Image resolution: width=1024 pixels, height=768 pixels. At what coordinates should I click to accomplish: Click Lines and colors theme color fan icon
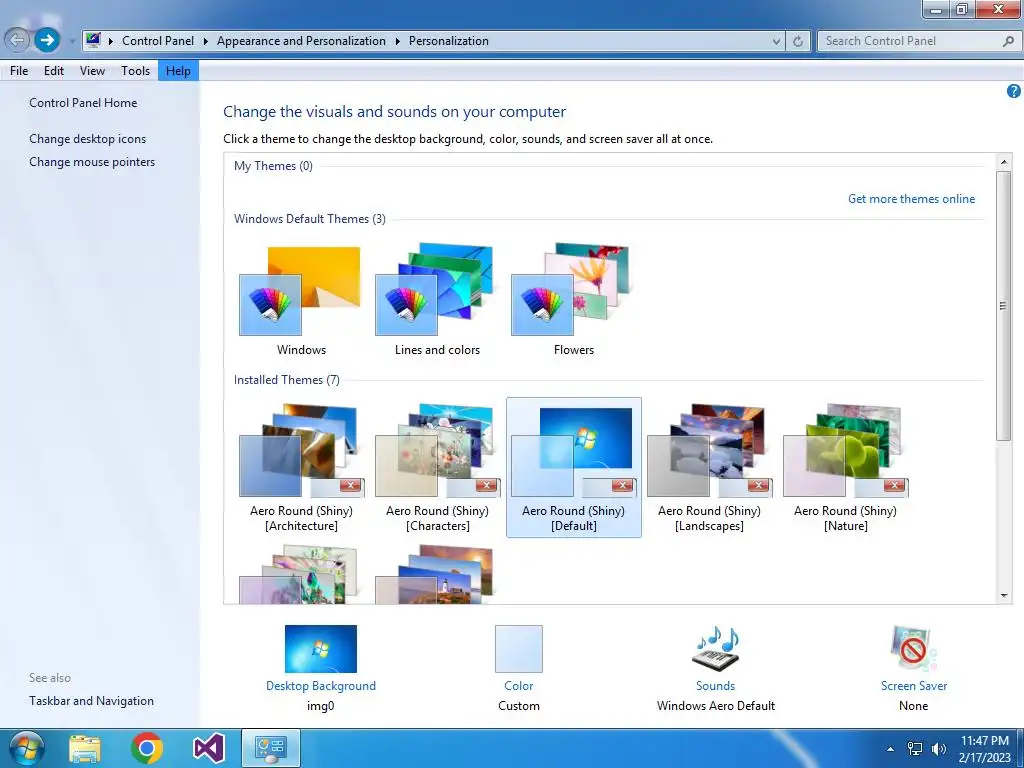tap(406, 305)
